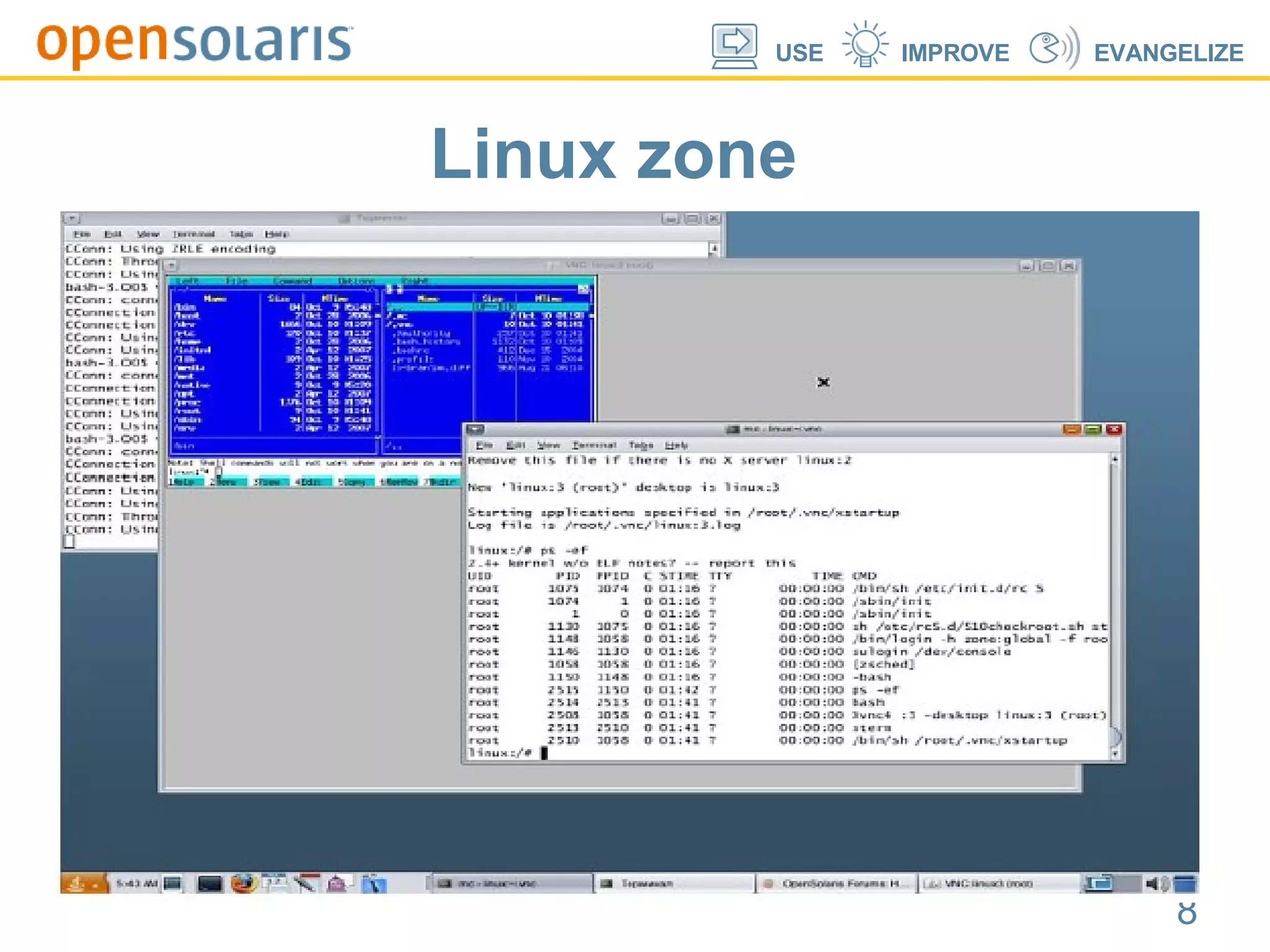Viewport: 1270px width, 952px height.
Task: Open Tabs menu in the background Terminal window
Action: pyautogui.click(x=241, y=234)
